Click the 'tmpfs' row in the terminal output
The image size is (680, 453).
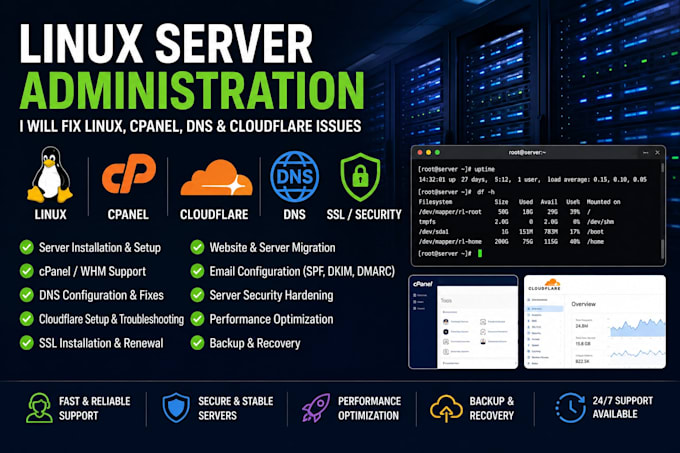517,222
